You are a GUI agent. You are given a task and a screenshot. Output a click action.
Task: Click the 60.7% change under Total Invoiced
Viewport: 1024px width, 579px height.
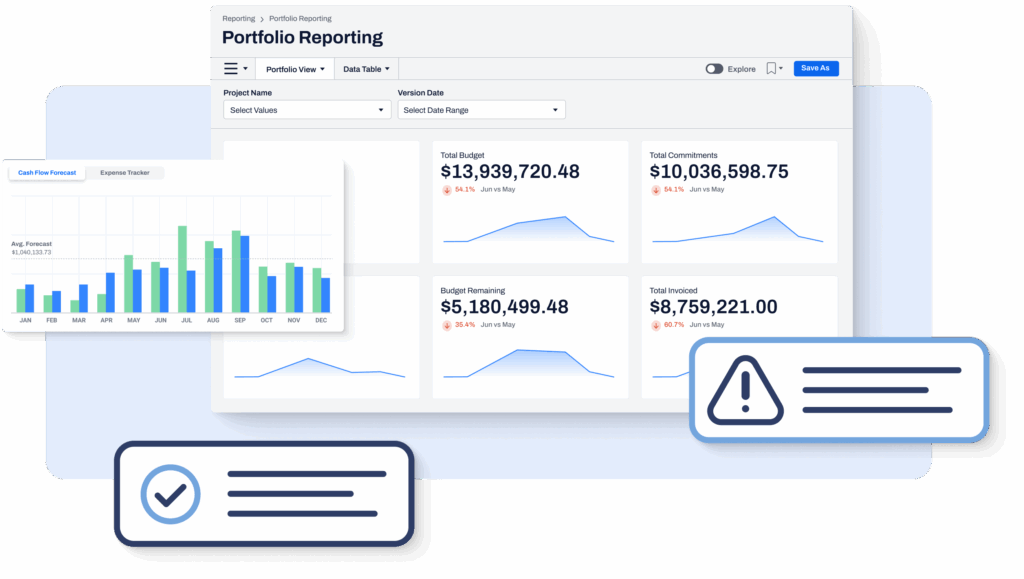(674, 324)
